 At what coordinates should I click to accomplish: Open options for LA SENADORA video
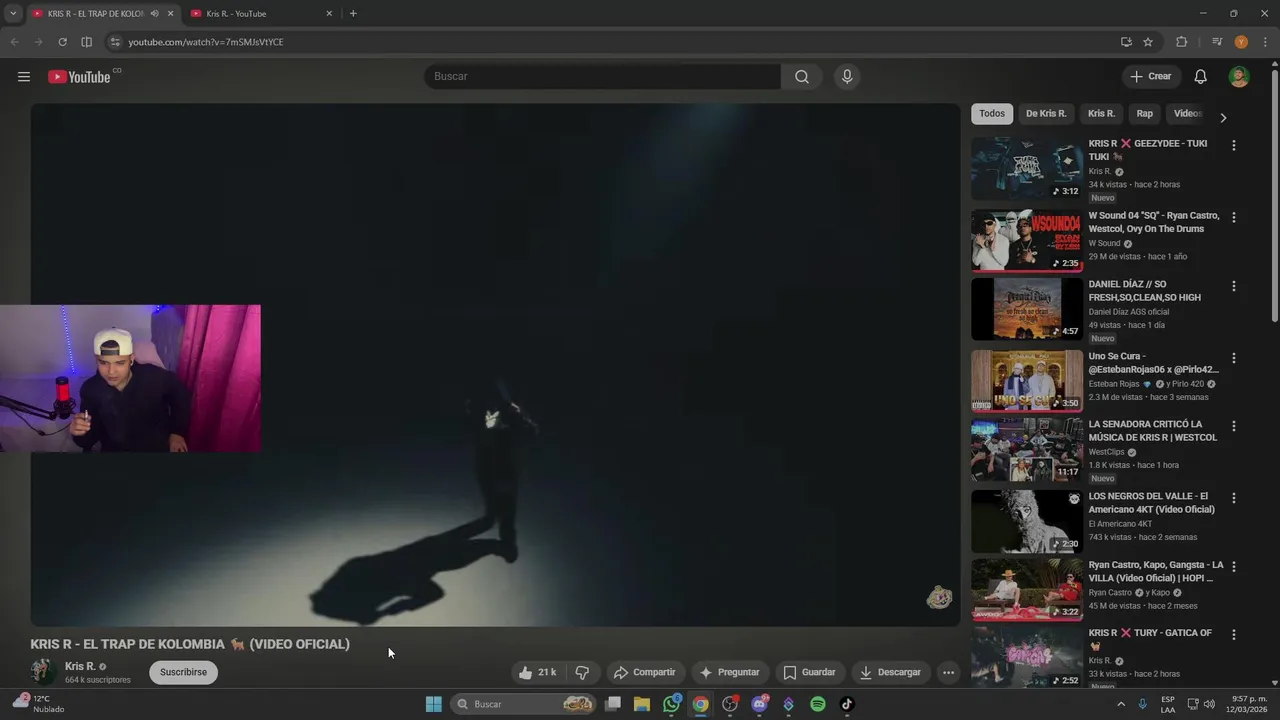pyautogui.click(x=1233, y=426)
